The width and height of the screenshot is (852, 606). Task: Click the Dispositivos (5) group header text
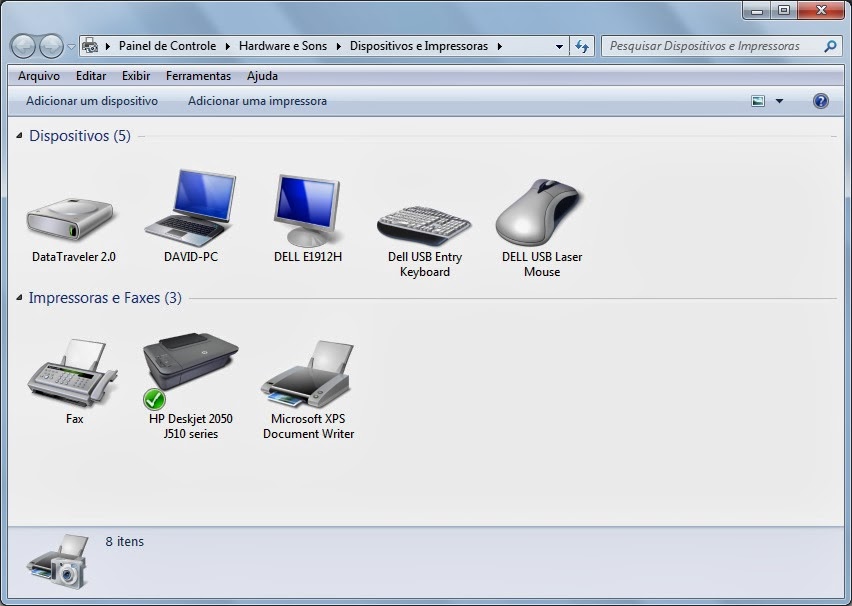click(80, 135)
